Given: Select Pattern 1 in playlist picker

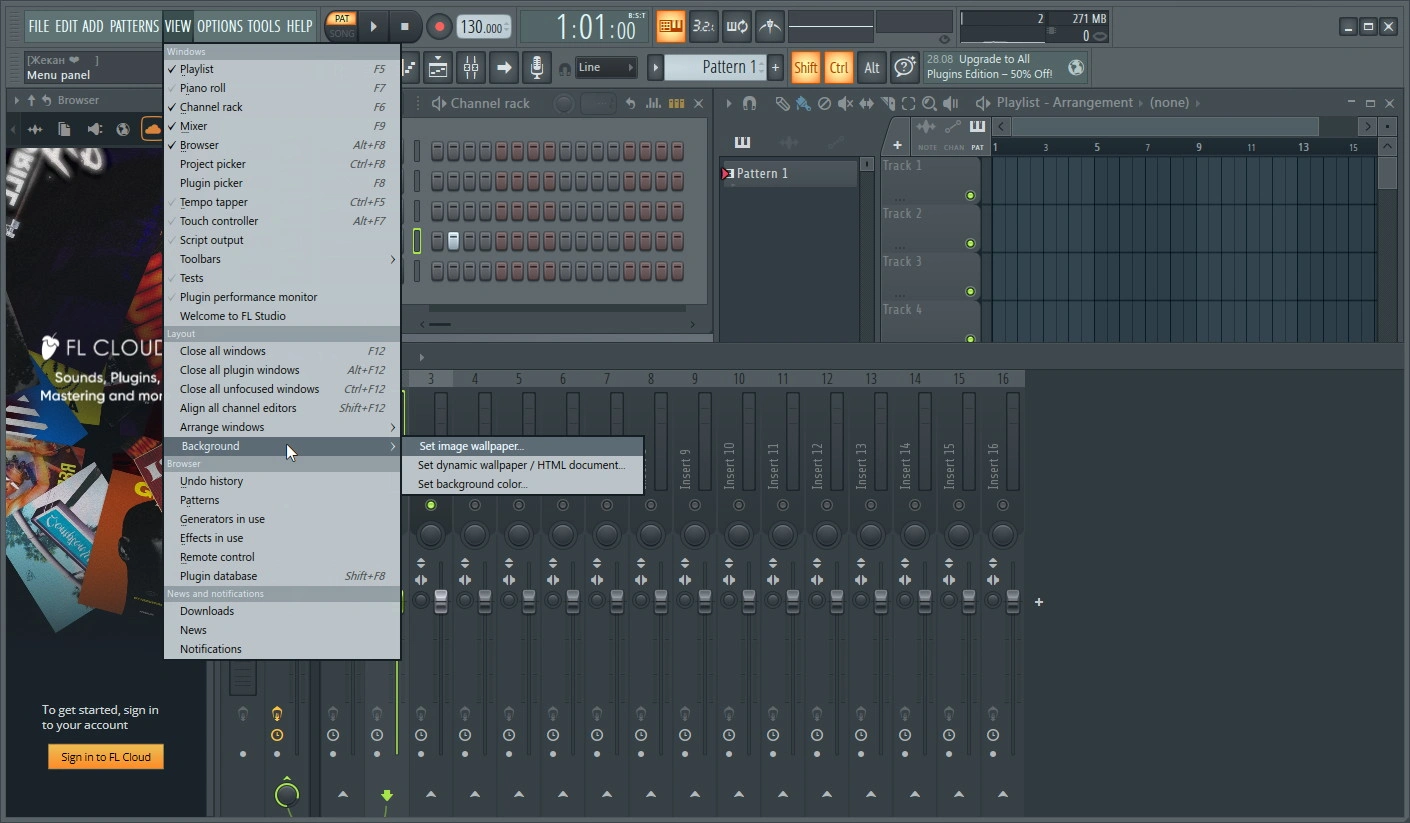Looking at the screenshot, I should [789, 173].
